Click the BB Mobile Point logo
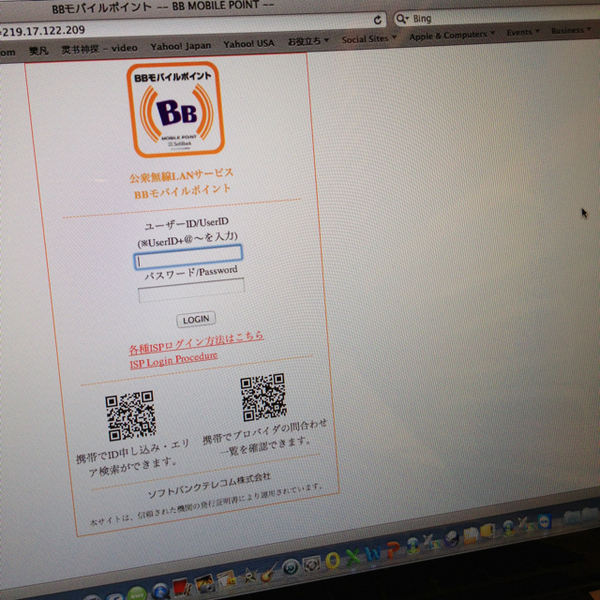The width and height of the screenshot is (600, 600). [175, 109]
